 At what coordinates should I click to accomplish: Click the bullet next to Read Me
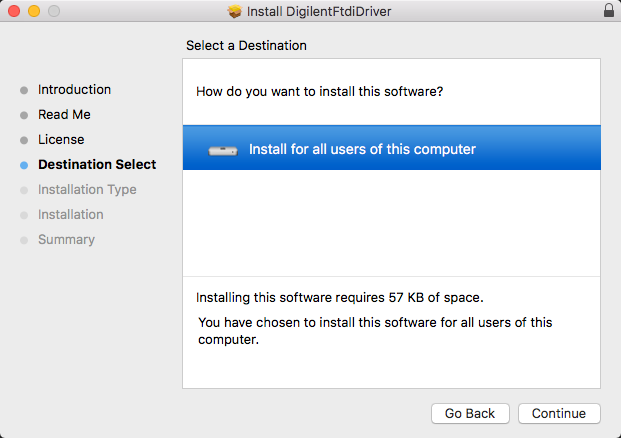click(24, 115)
